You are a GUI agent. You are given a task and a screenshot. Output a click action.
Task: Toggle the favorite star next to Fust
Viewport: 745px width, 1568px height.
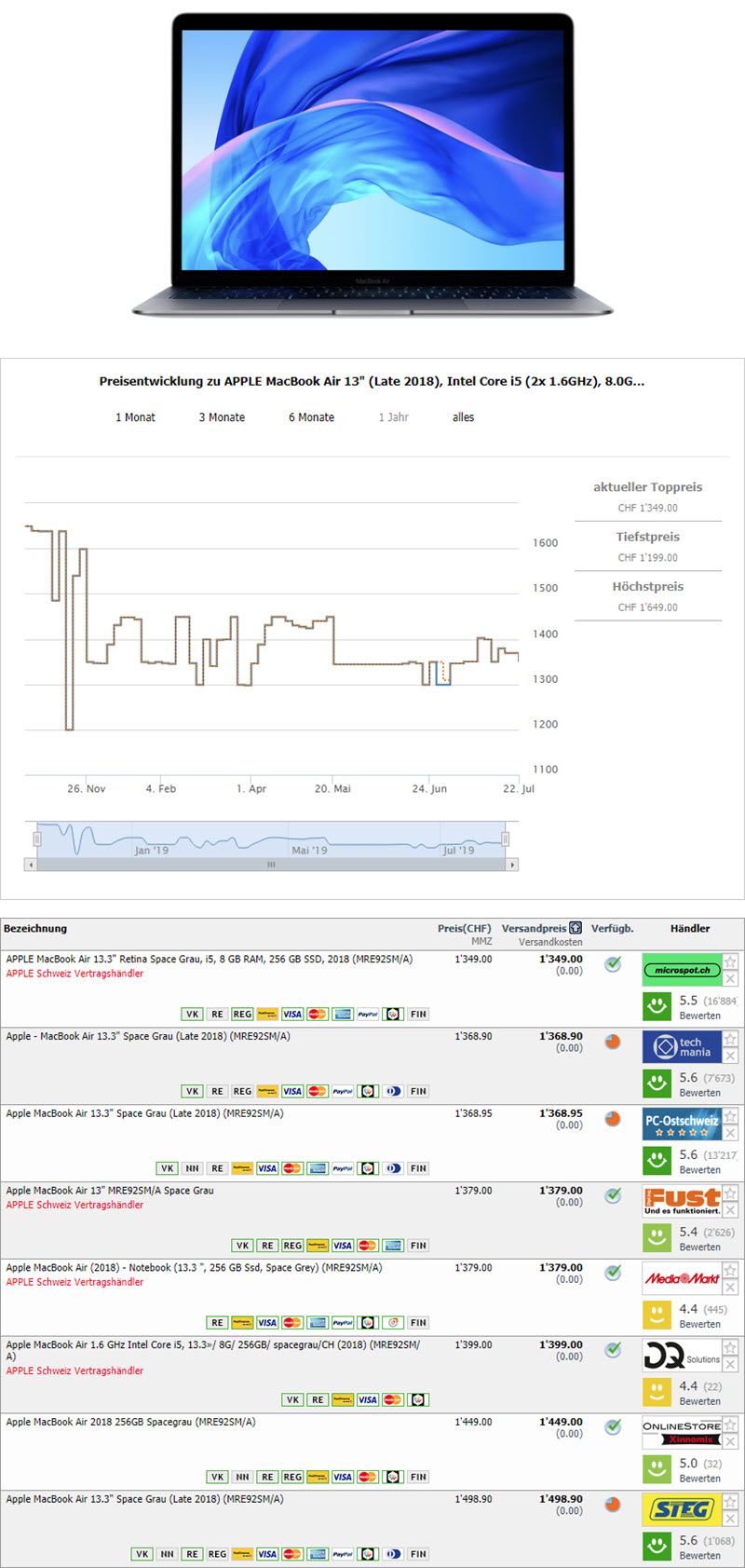tap(731, 1193)
